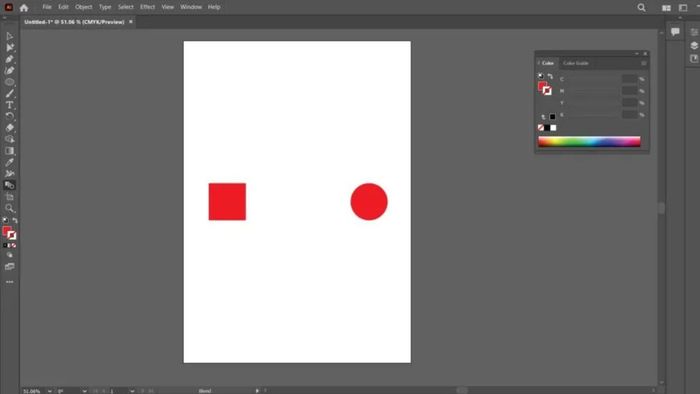Open the search icon at top right
The image size is (700, 394).
(642, 8)
